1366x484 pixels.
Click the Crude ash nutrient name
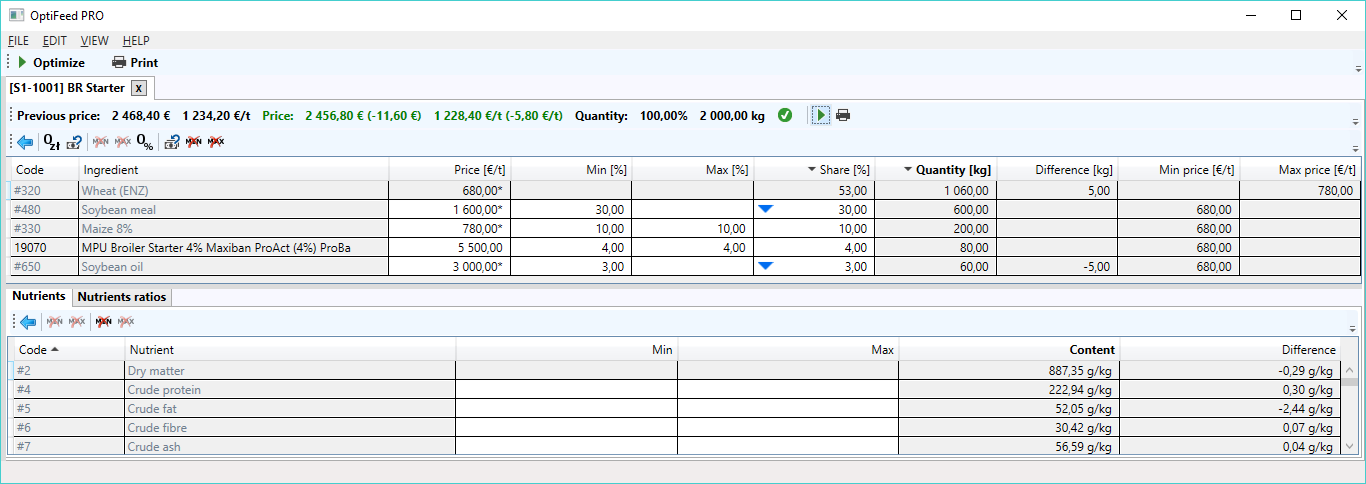click(x=154, y=447)
